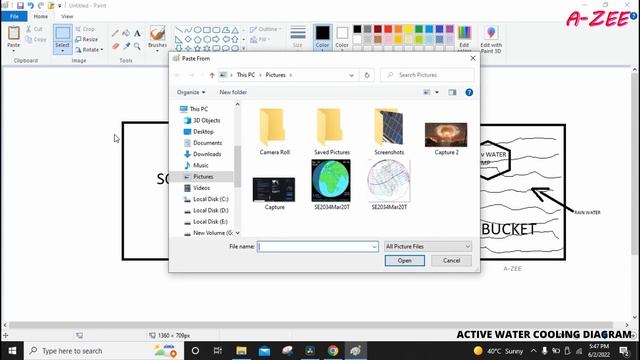Select Color 2 swatch
This screenshot has height=360, width=640.
tap(342, 38)
